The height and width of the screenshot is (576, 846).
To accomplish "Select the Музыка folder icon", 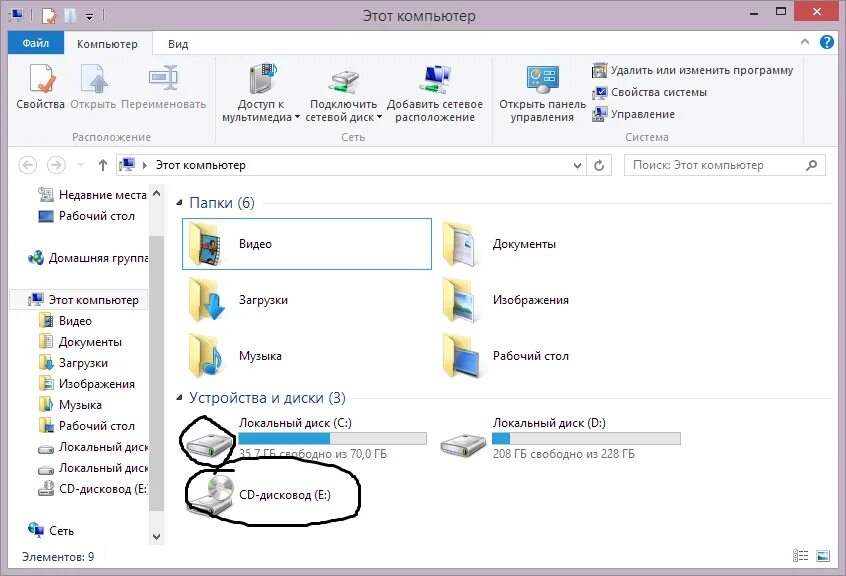I will (x=206, y=356).
